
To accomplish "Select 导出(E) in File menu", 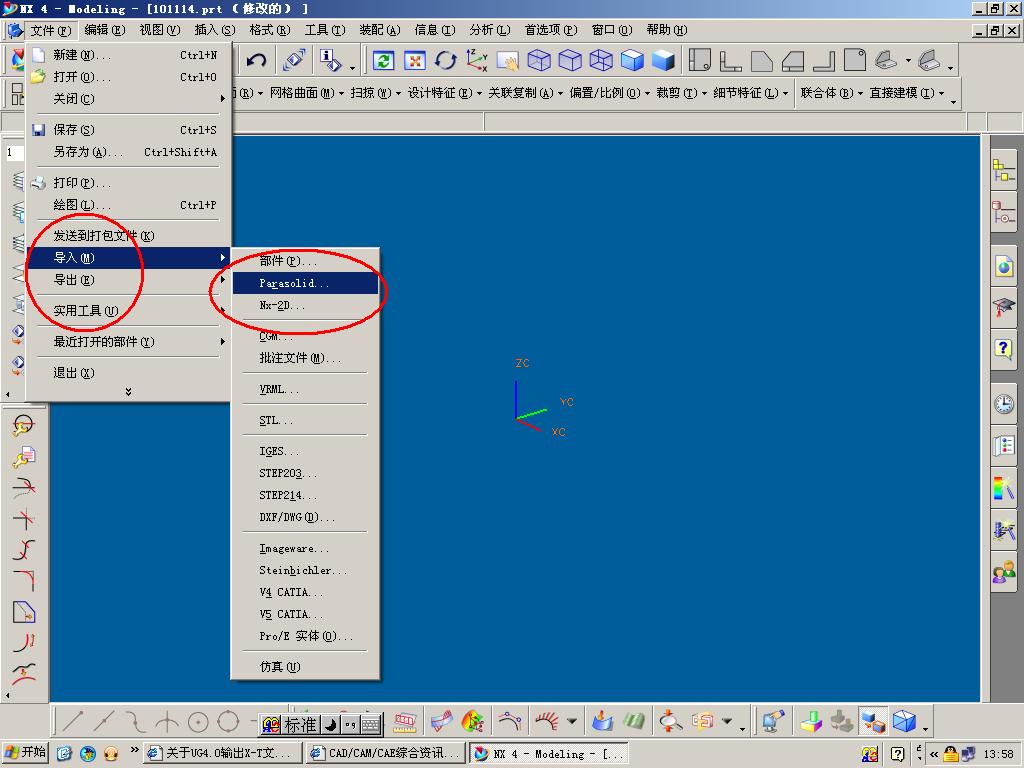I will click(128, 280).
